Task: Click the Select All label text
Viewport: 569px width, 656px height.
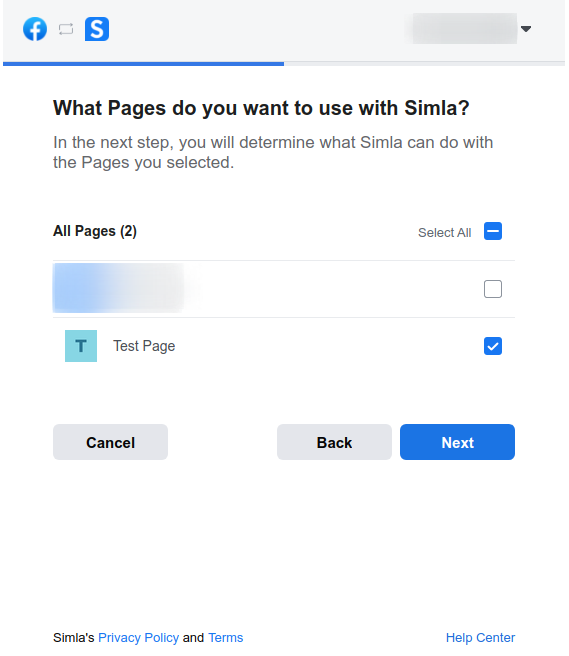Action: point(444,233)
